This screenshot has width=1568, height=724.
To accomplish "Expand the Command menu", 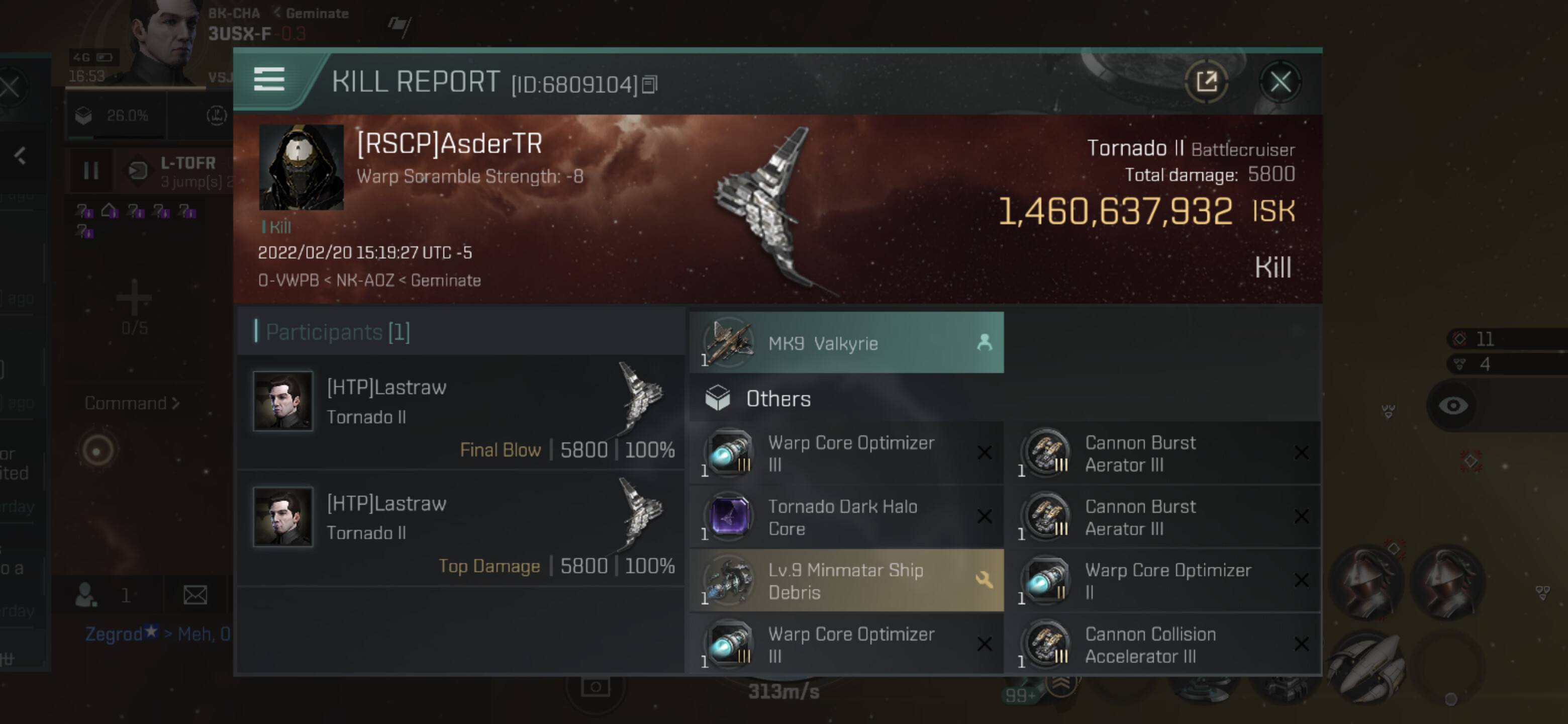I will [132, 403].
